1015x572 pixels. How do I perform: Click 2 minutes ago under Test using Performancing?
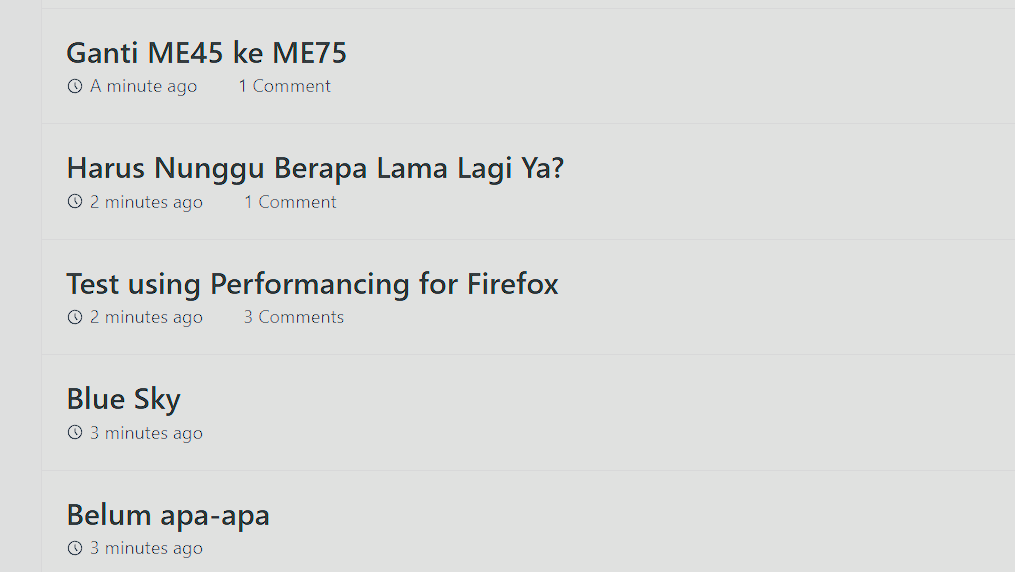[x=146, y=318]
